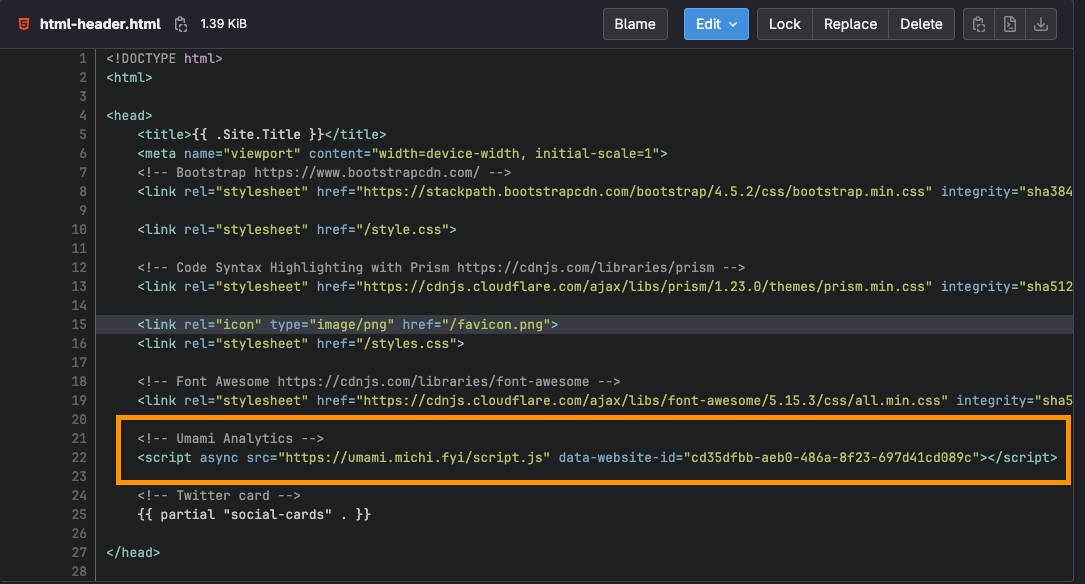Download the file with the download icon

pyautogui.click(x=1041, y=24)
